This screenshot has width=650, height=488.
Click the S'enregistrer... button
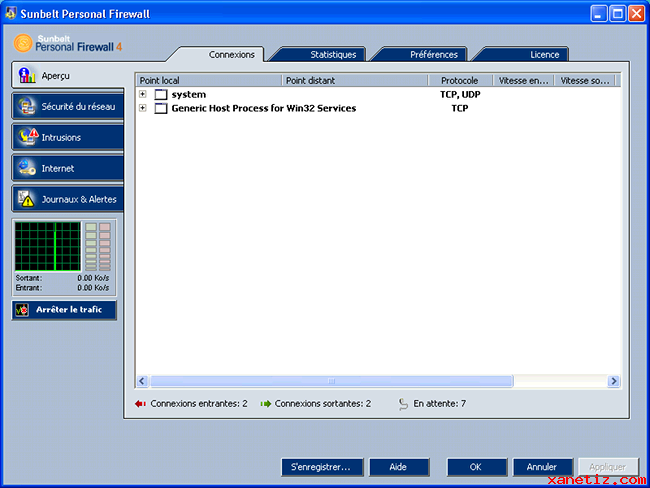(x=322, y=467)
